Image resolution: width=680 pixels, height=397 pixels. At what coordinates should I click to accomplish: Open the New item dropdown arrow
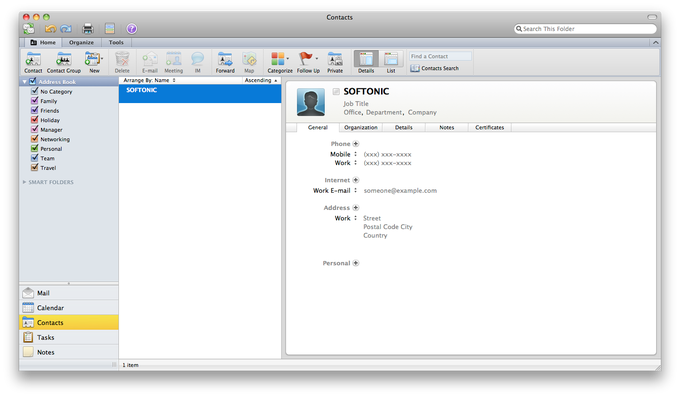point(102,59)
